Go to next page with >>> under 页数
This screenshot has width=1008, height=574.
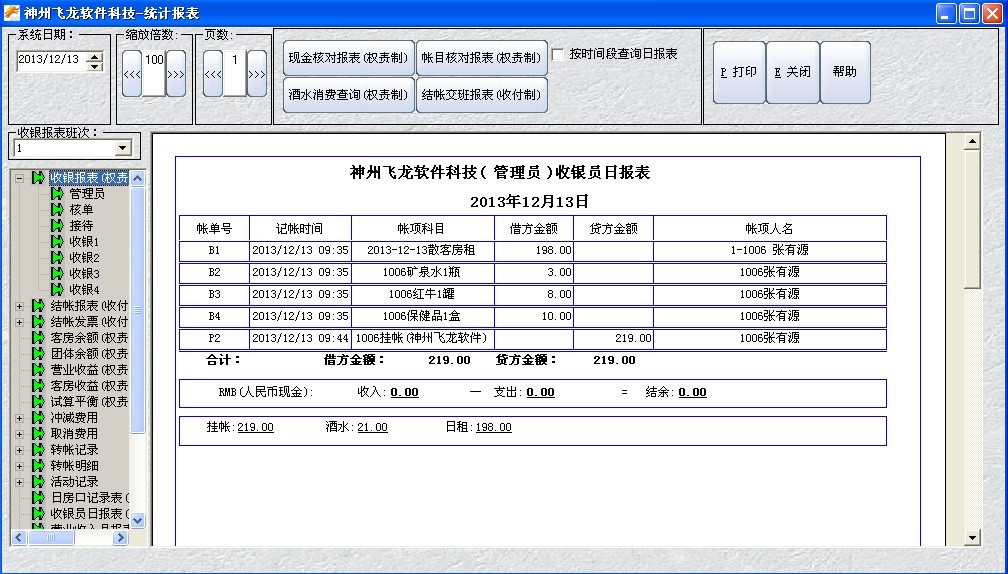point(256,74)
